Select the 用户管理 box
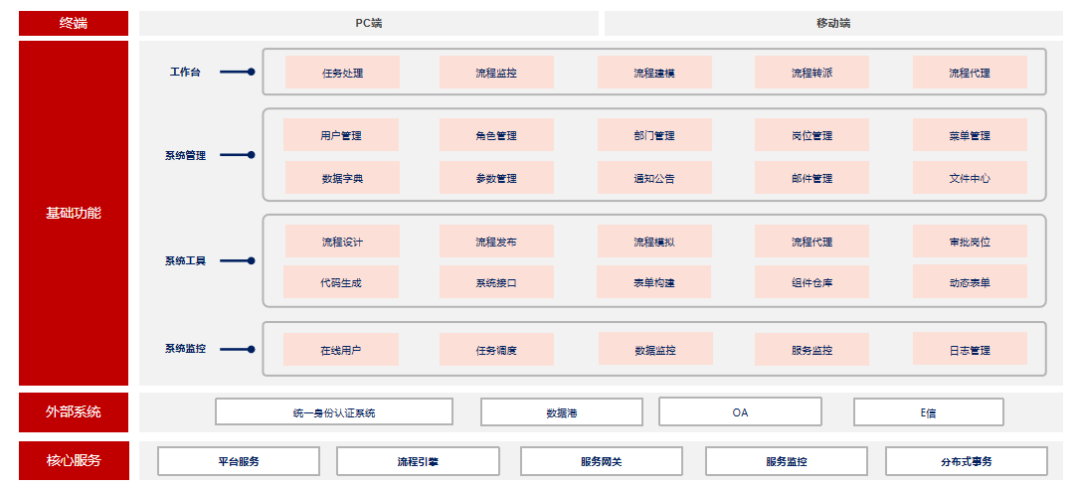This screenshot has height=488, width=1080. pos(341,135)
